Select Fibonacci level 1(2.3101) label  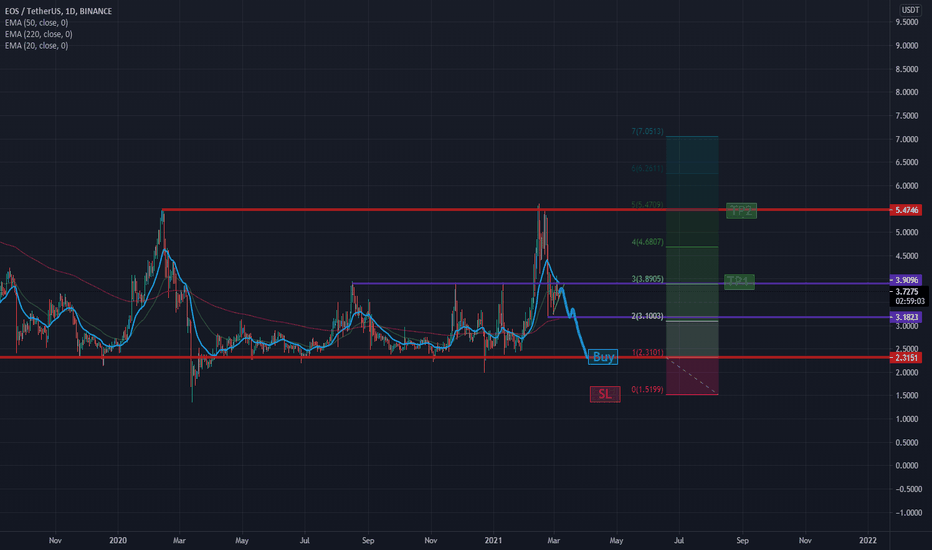pyautogui.click(x=647, y=353)
